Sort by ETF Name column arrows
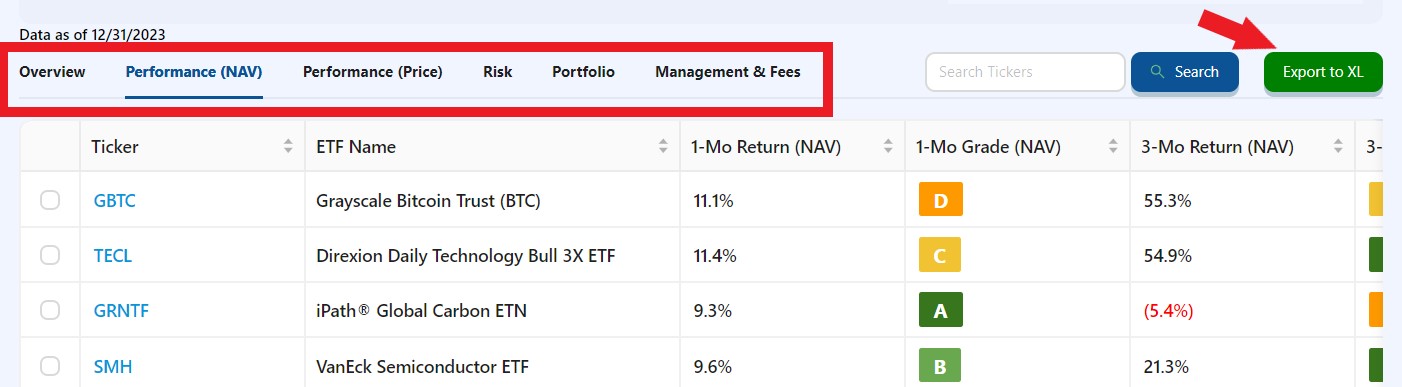1402x387 pixels. pos(663,147)
